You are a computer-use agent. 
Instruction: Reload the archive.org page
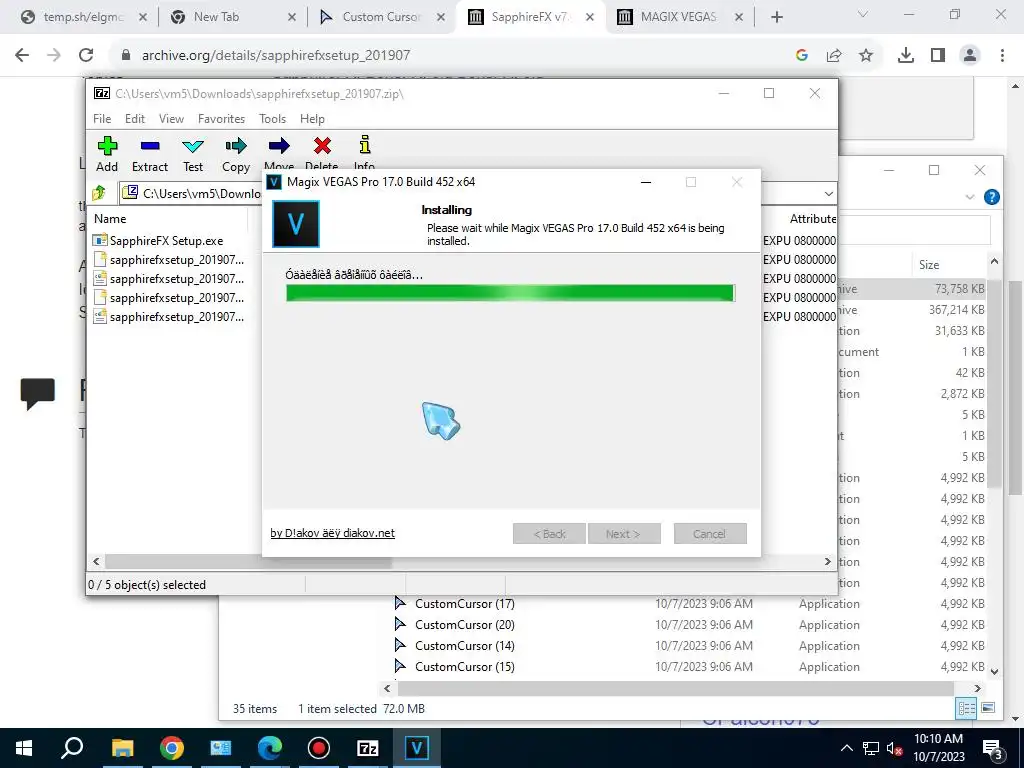(x=86, y=55)
